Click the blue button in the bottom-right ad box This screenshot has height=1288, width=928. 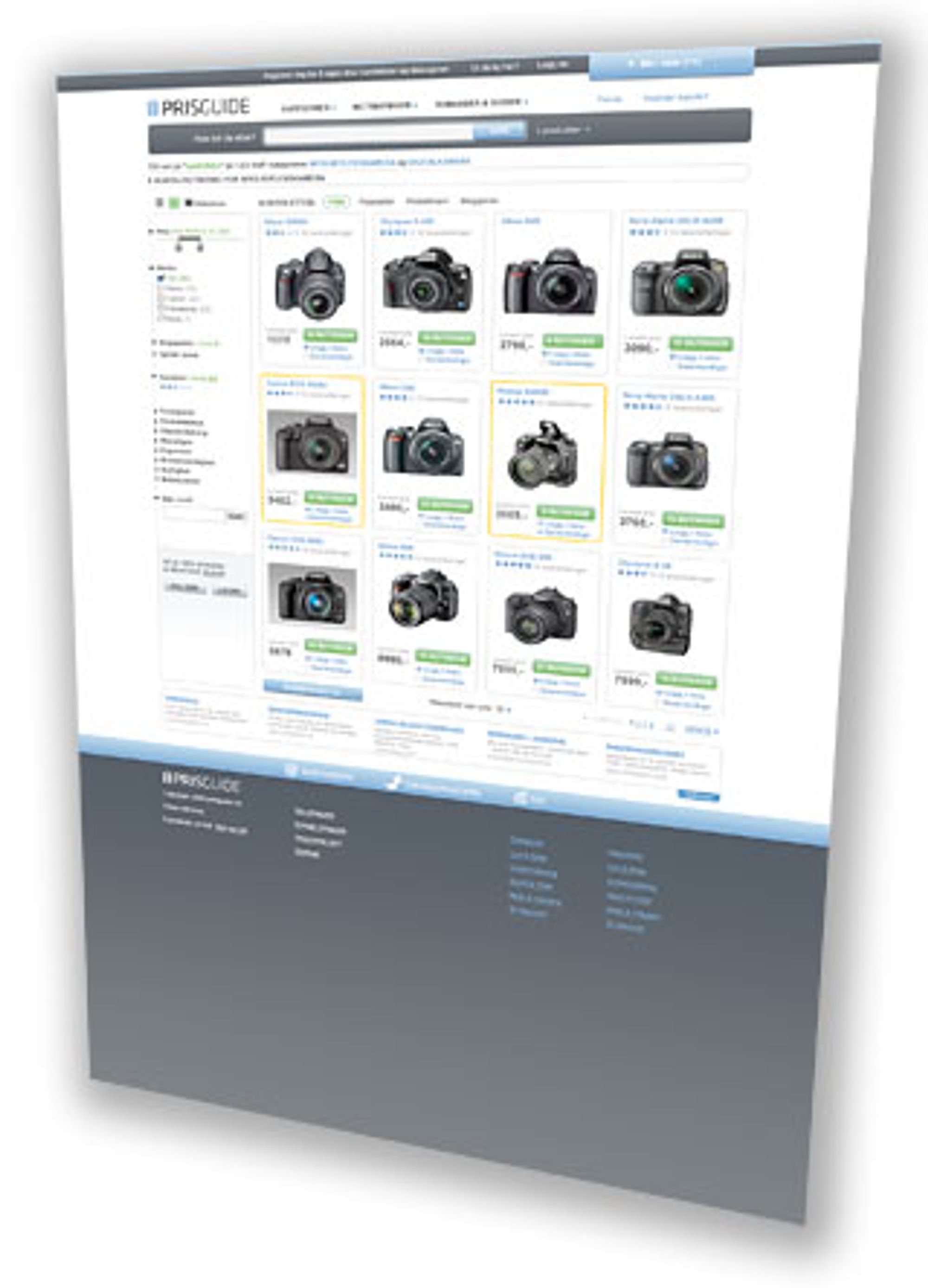(699, 796)
